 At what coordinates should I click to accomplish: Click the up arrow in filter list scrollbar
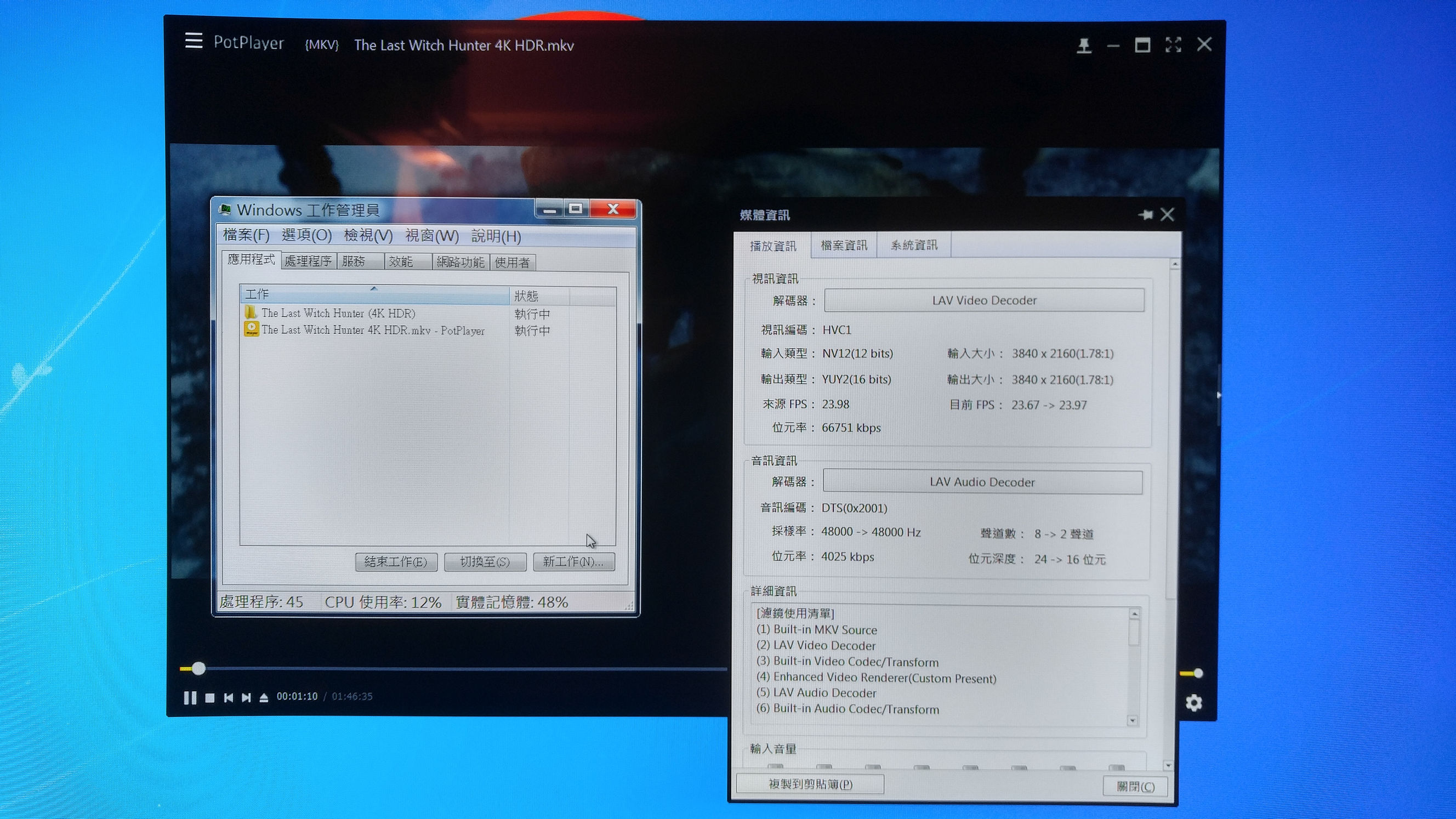pos(1134,614)
